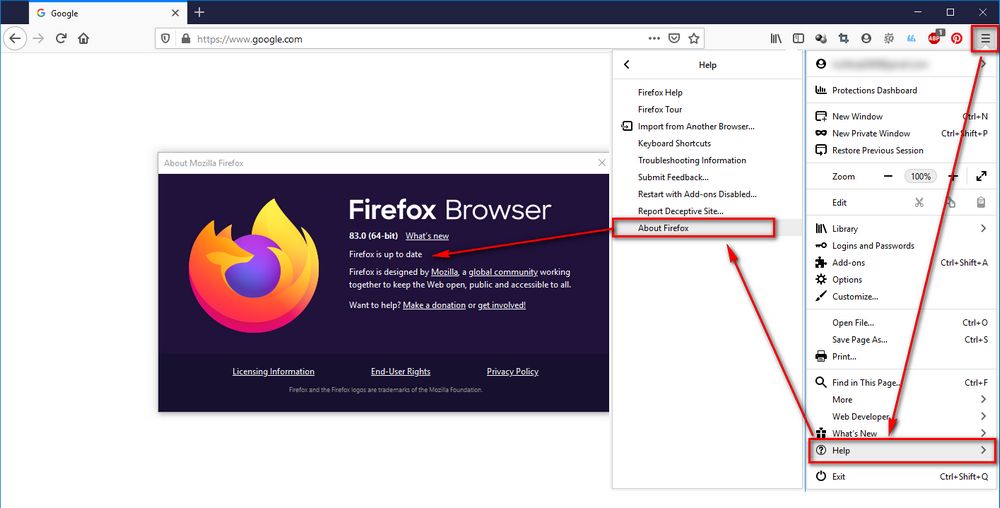Click Make a donation link
The height and width of the screenshot is (508, 1000).
(x=434, y=305)
